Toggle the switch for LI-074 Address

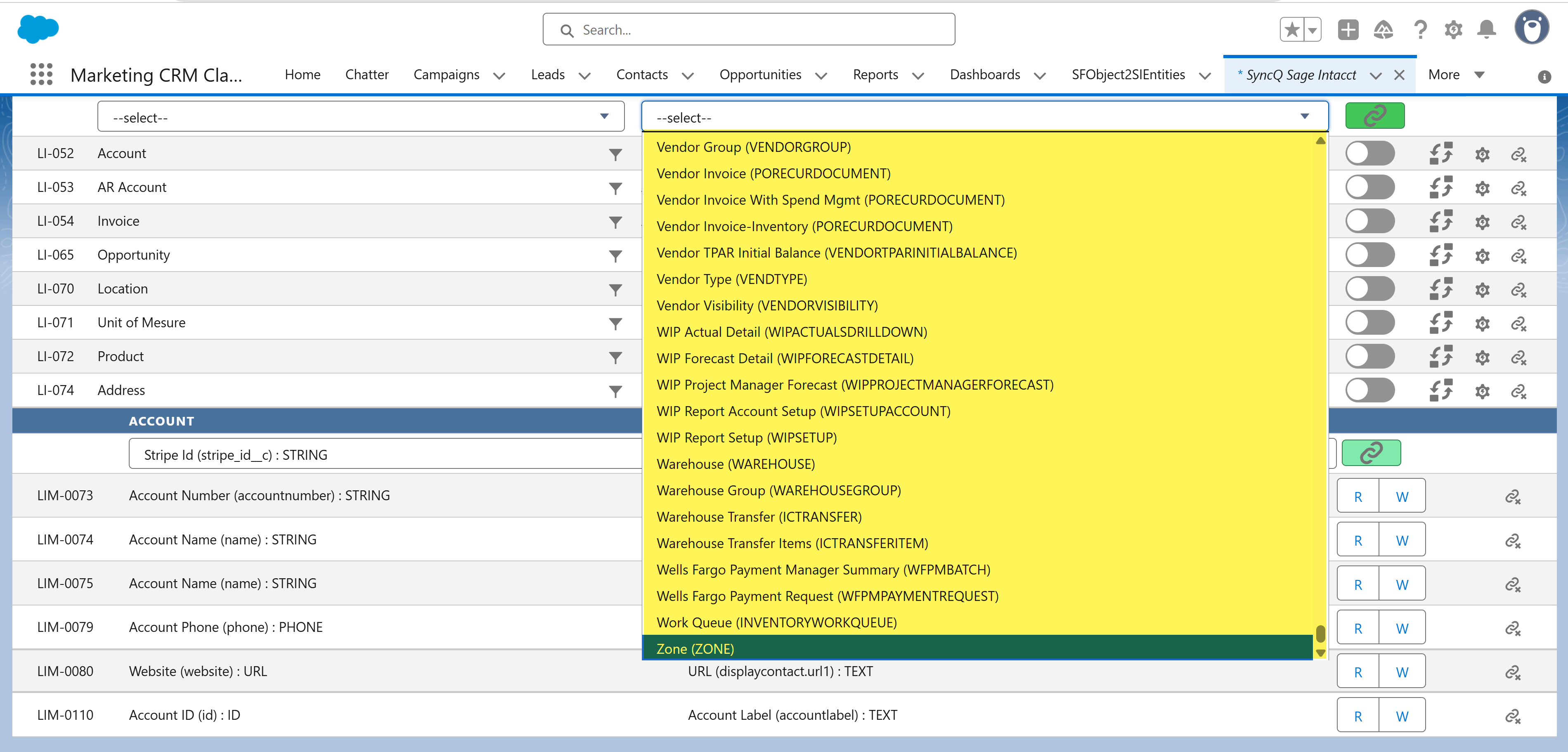pos(1369,390)
